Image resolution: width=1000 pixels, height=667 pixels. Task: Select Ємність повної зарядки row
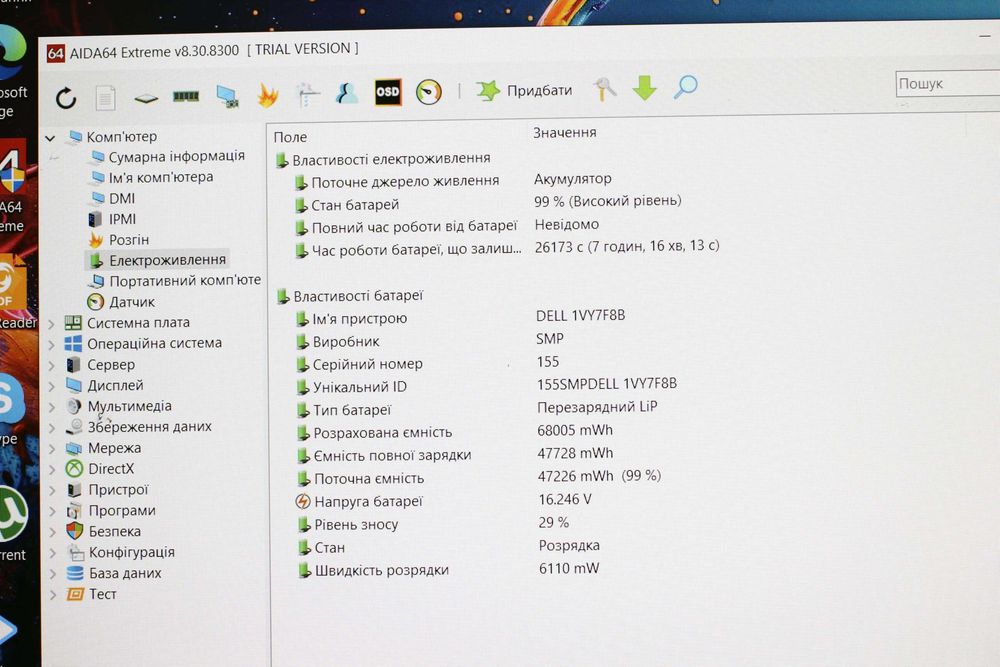click(x=456, y=455)
